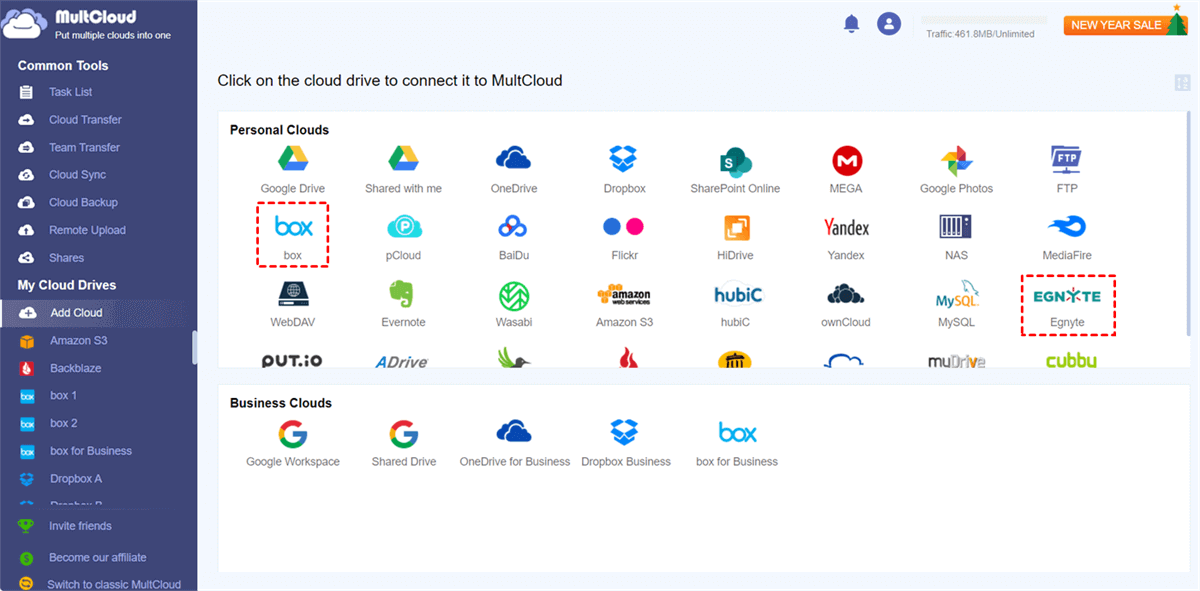Click the Egnyte cloud icon
Viewport: 1200px width, 591px height.
1067,297
